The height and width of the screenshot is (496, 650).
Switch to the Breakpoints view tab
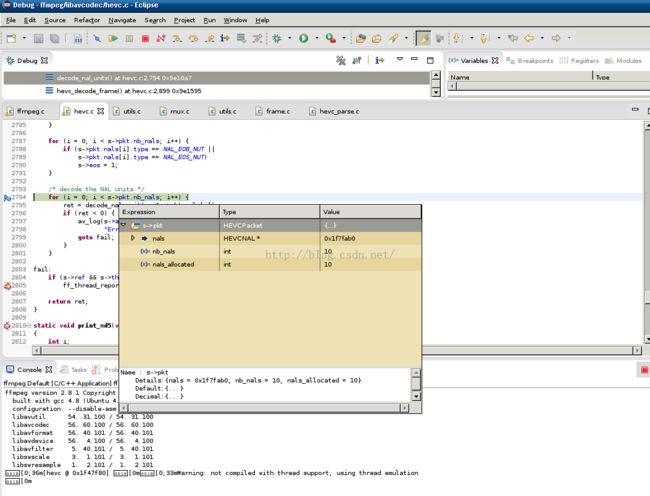point(530,61)
